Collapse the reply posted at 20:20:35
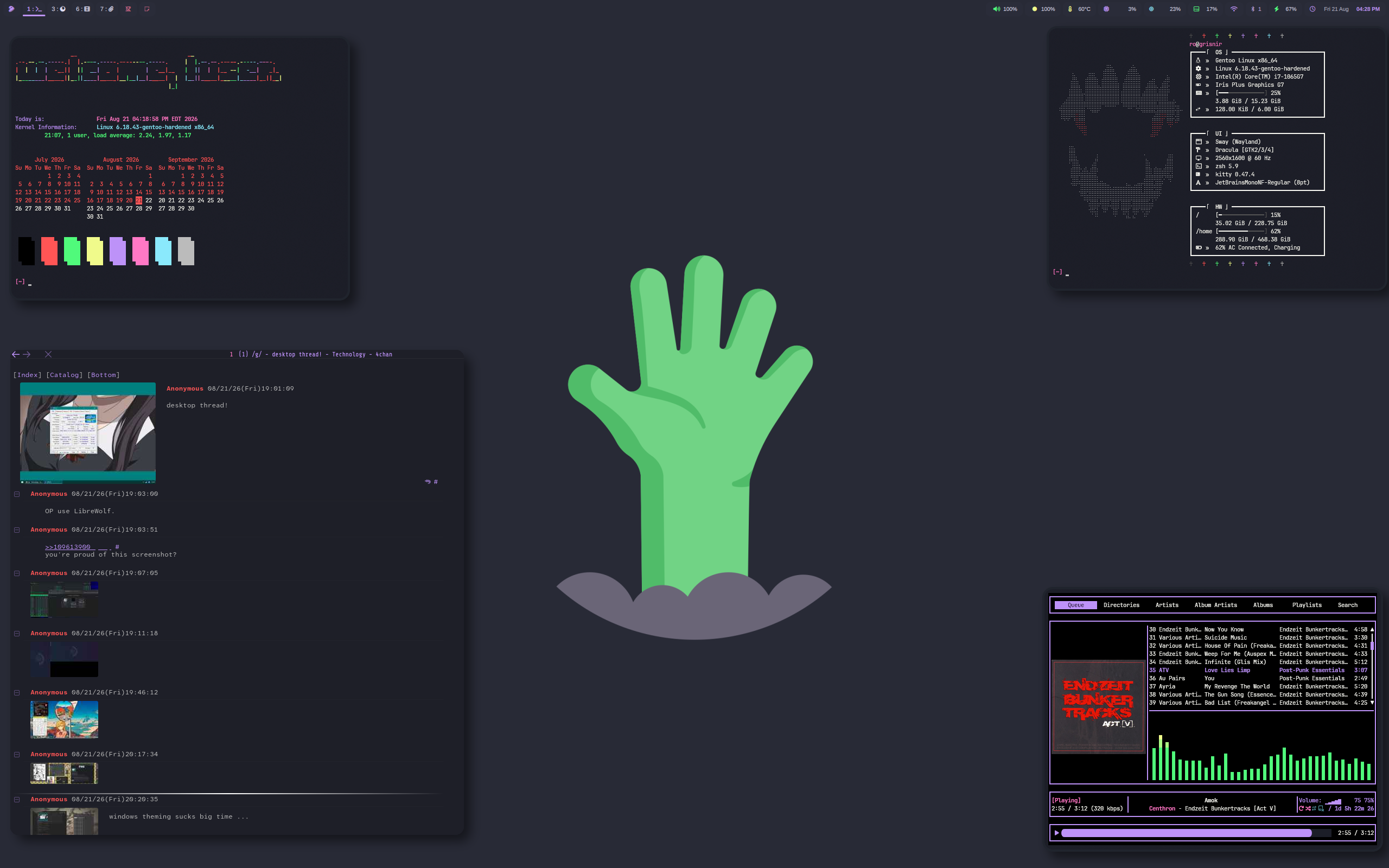 point(17,800)
